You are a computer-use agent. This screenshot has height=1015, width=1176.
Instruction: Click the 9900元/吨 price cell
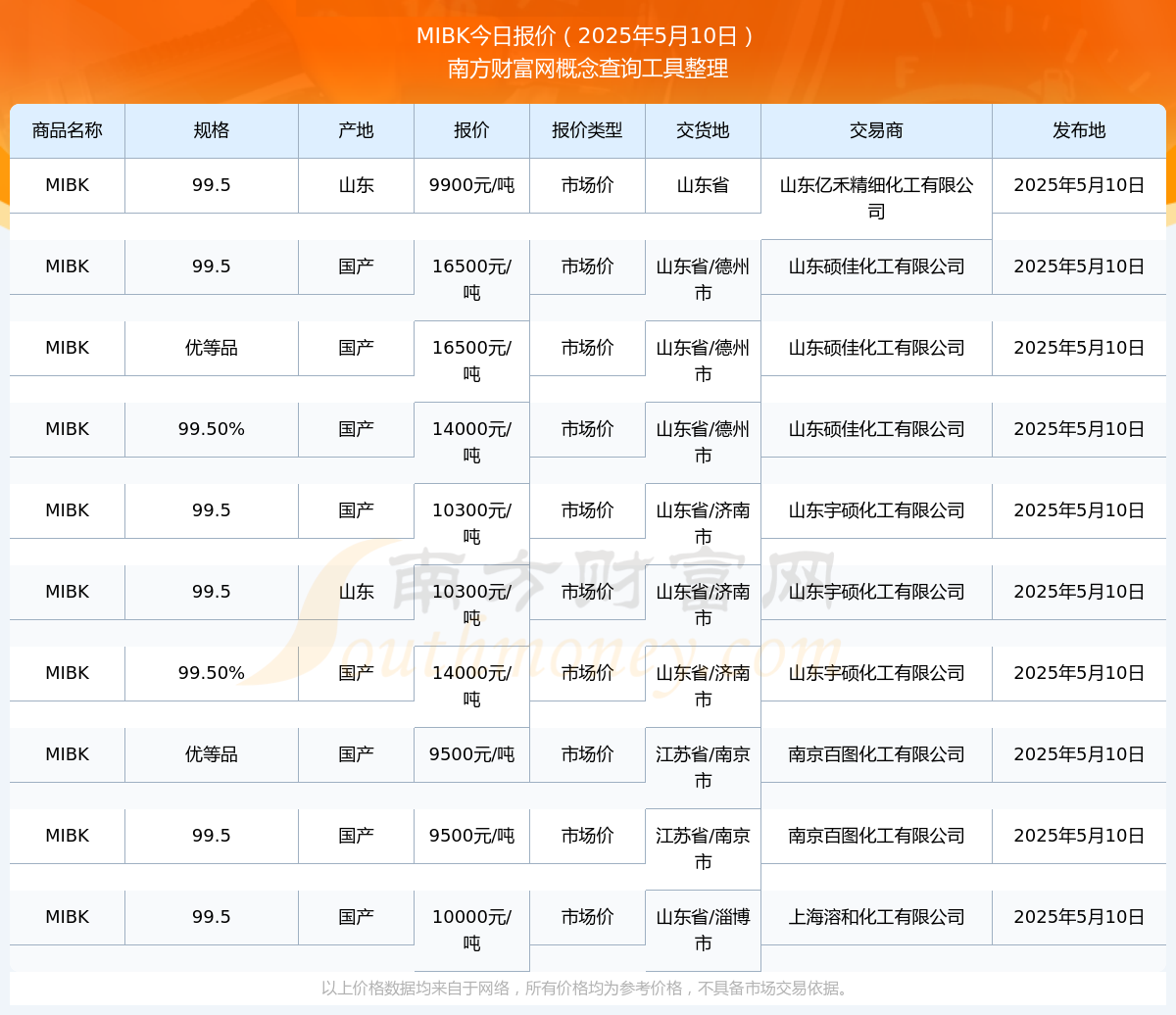pyautogui.click(x=472, y=185)
